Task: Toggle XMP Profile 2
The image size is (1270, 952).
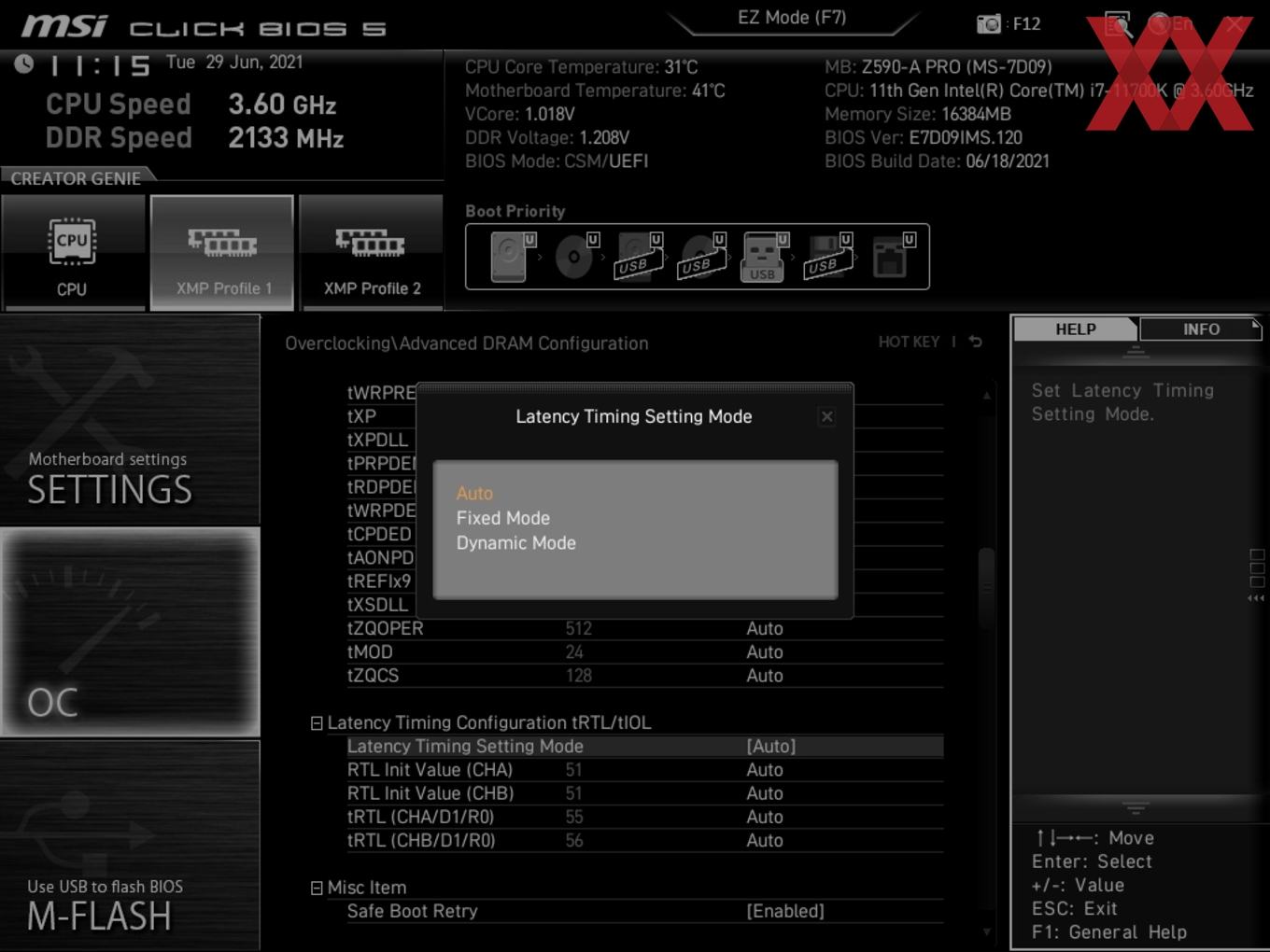Action: [x=372, y=252]
